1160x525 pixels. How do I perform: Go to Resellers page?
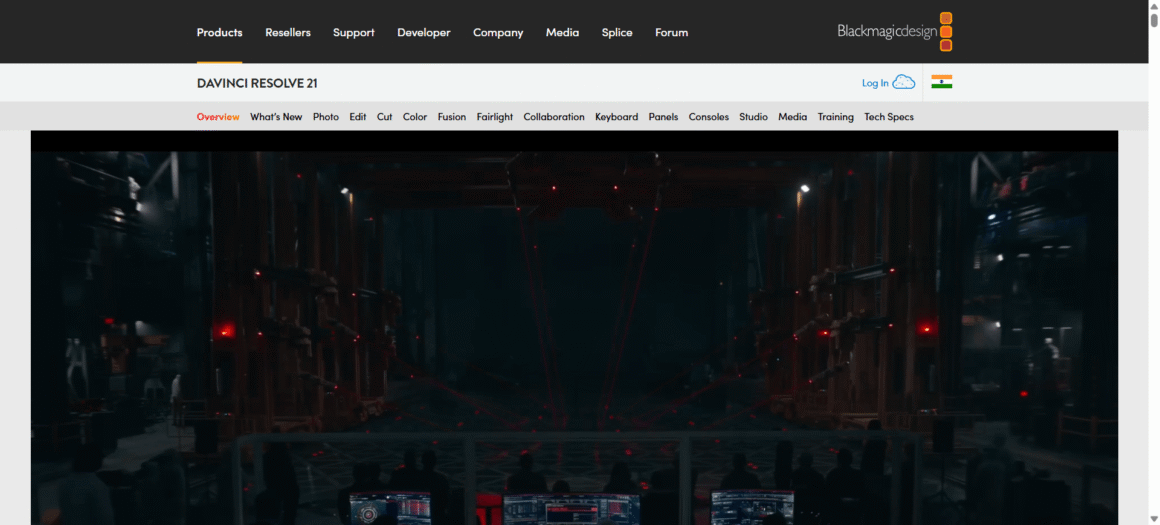[x=288, y=33]
